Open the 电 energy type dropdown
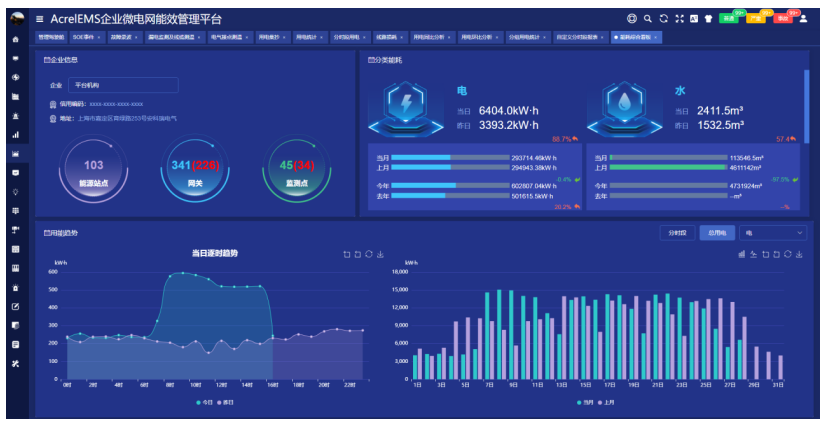 coord(773,233)
